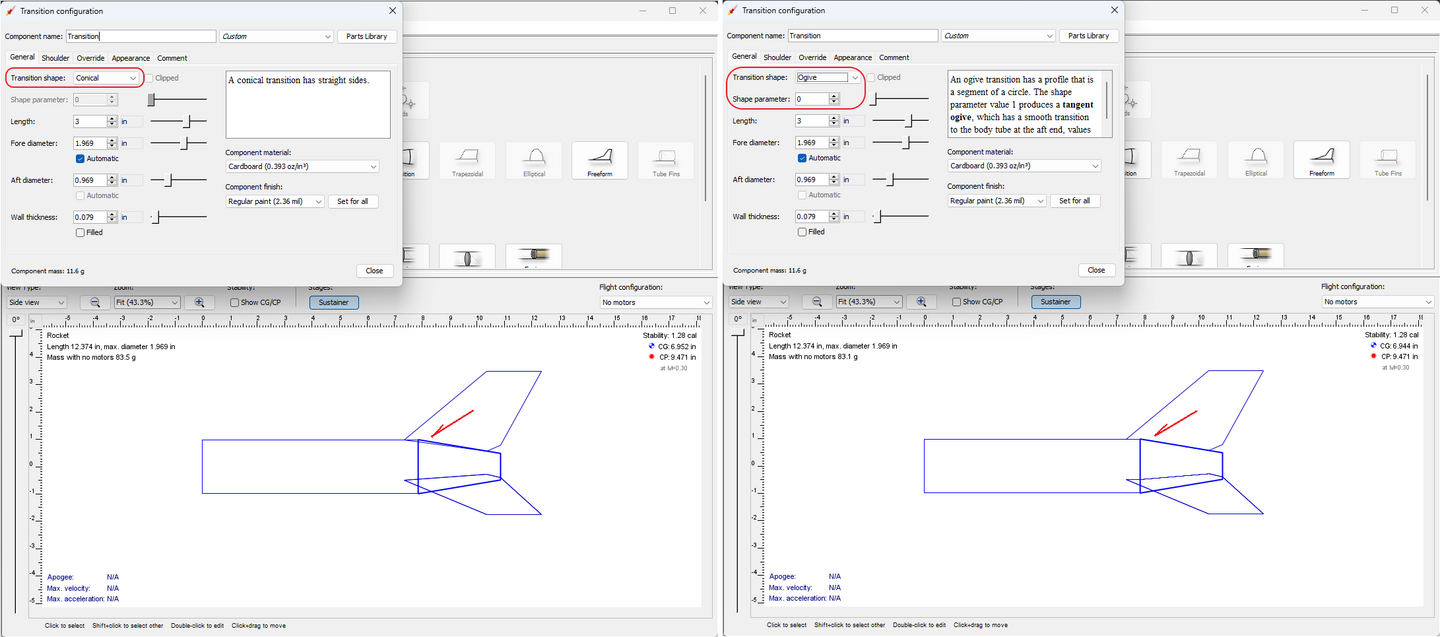
Task: Add Freeform fin set in left window
Action: pos(599,160)
